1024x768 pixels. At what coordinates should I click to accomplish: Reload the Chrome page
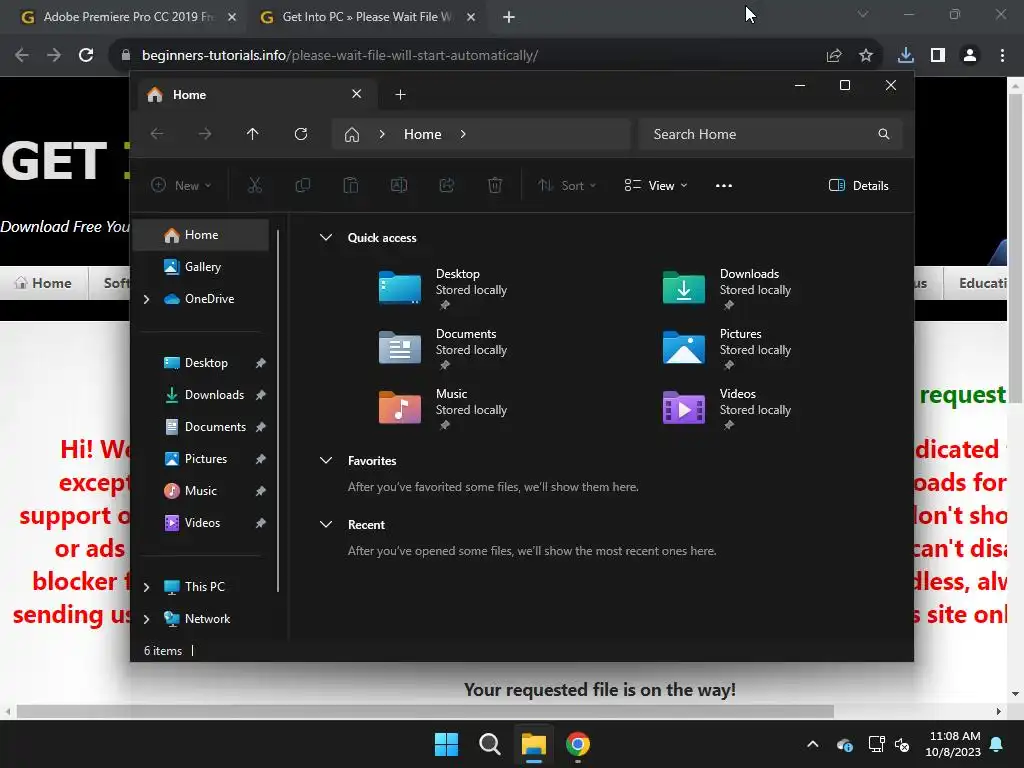pos(86,56)
